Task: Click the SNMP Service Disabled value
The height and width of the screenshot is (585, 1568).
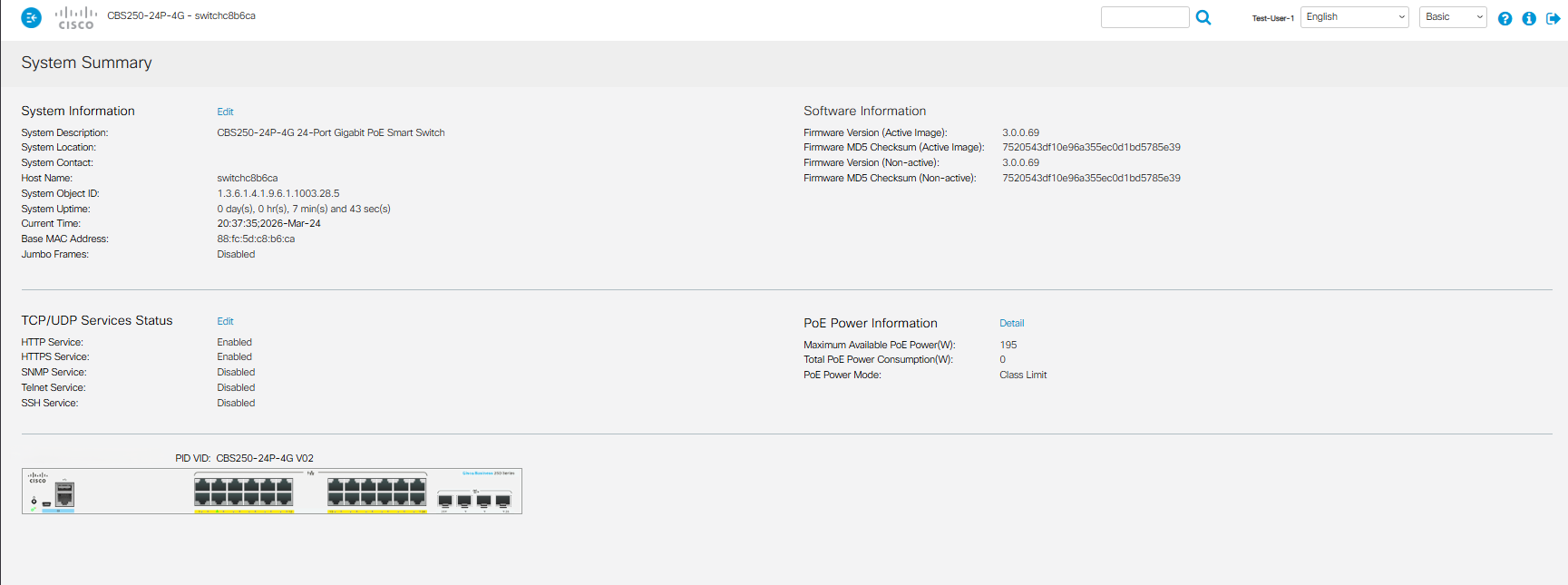Action: (236, 372)
